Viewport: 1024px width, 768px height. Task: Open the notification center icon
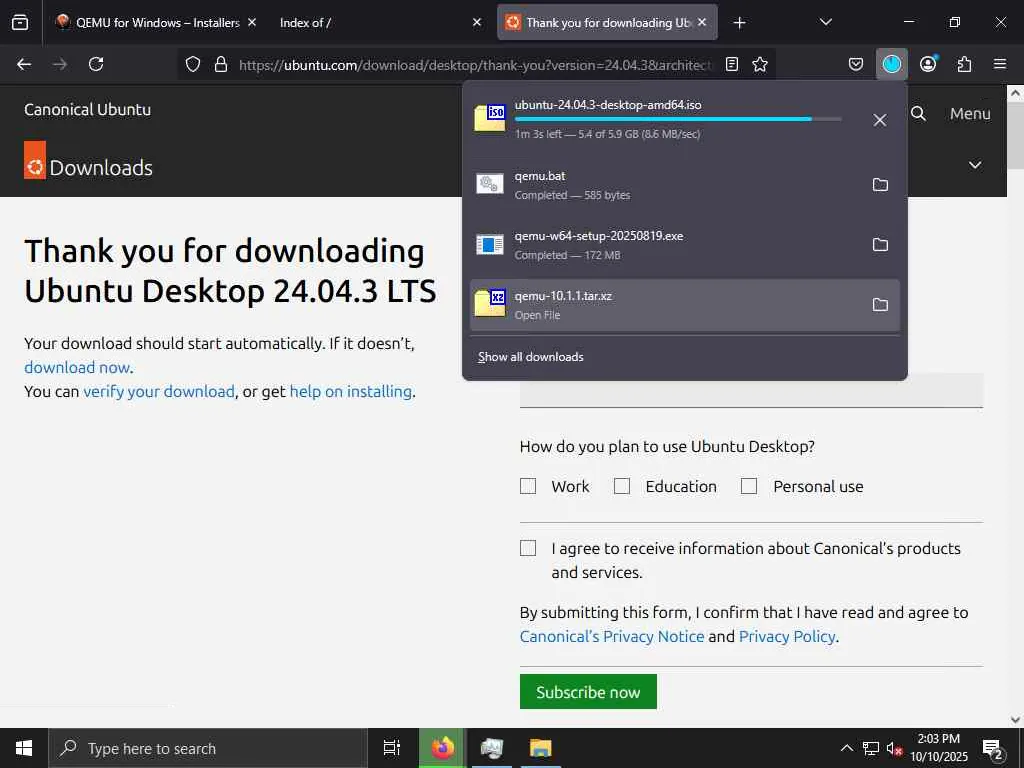coord(993,750)
